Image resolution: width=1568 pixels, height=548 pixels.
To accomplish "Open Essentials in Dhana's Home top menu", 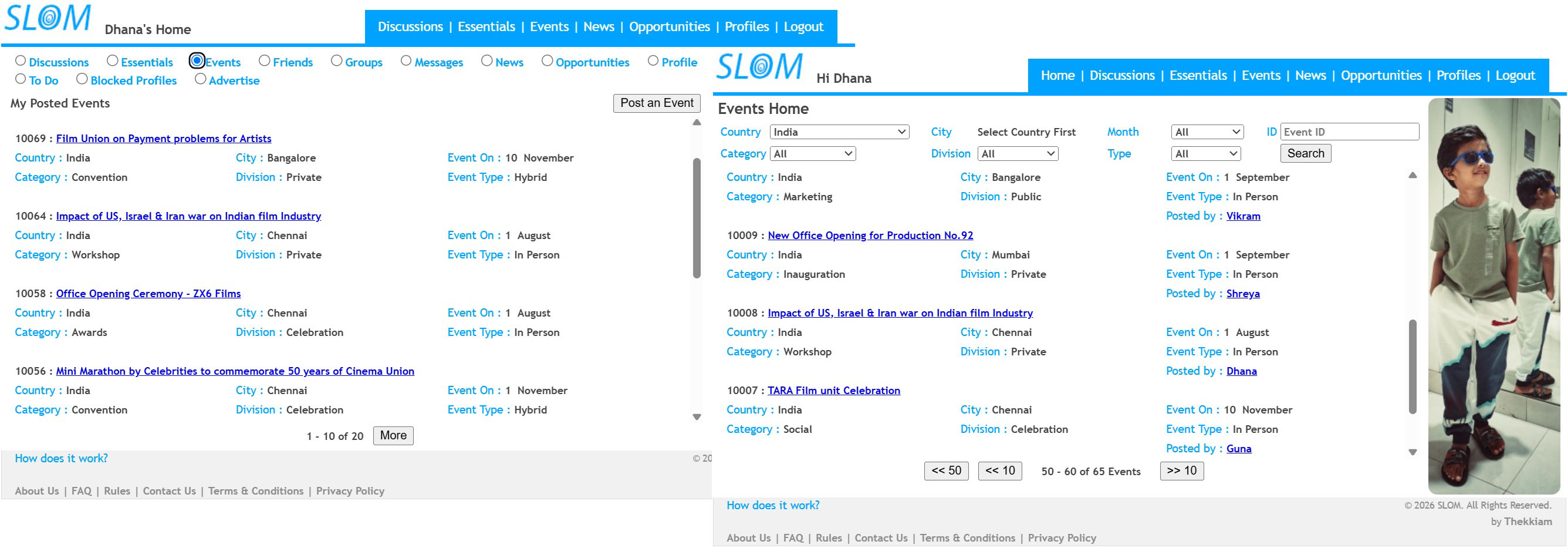I will [486, 27].
